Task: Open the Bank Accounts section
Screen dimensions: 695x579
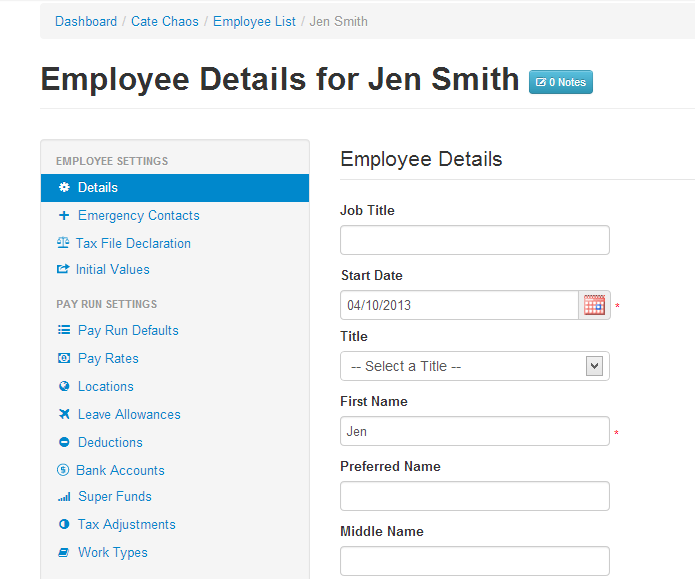Action: tap(120, 470)
